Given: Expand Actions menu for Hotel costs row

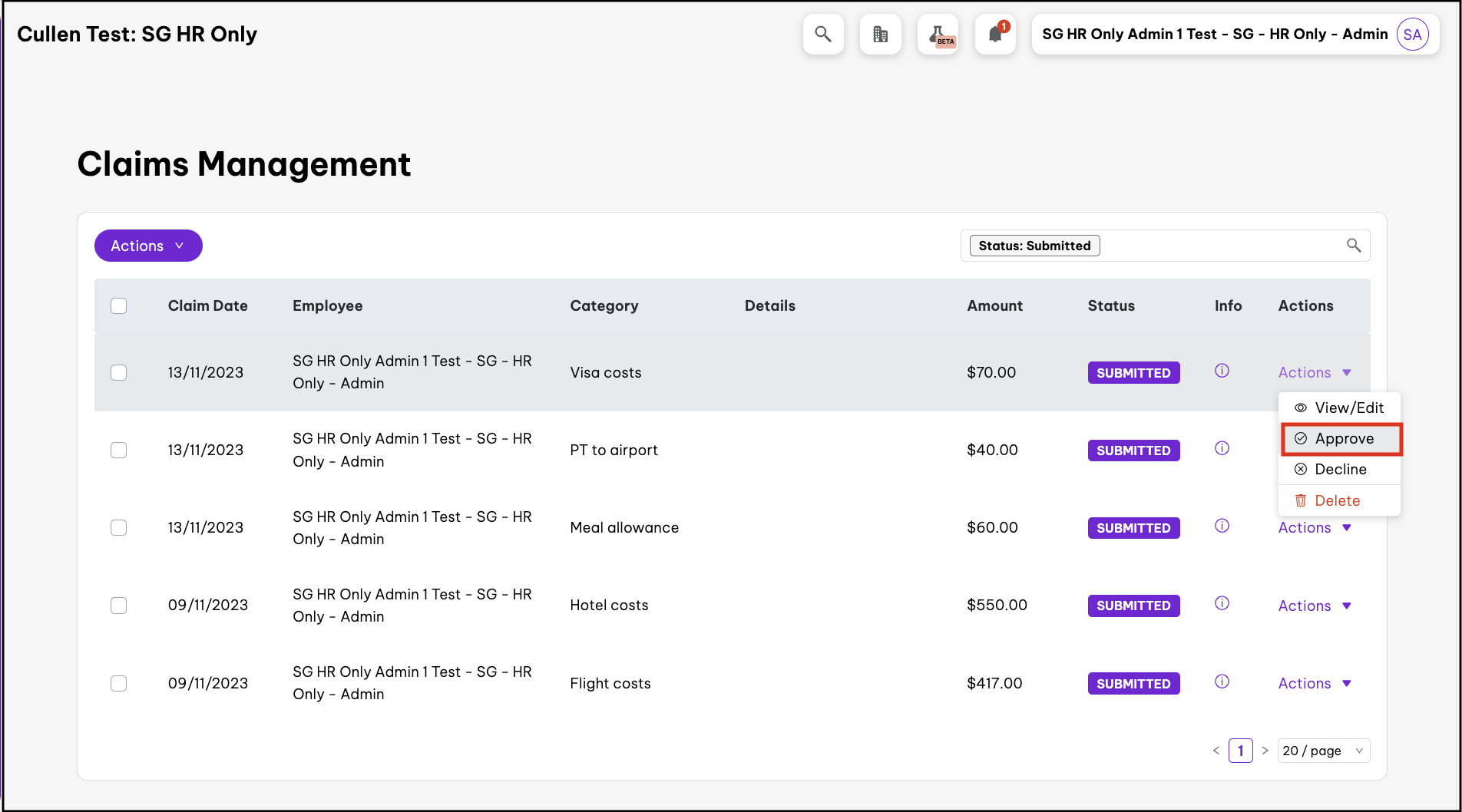Looking at the screenshot, I should point(1314,606).
